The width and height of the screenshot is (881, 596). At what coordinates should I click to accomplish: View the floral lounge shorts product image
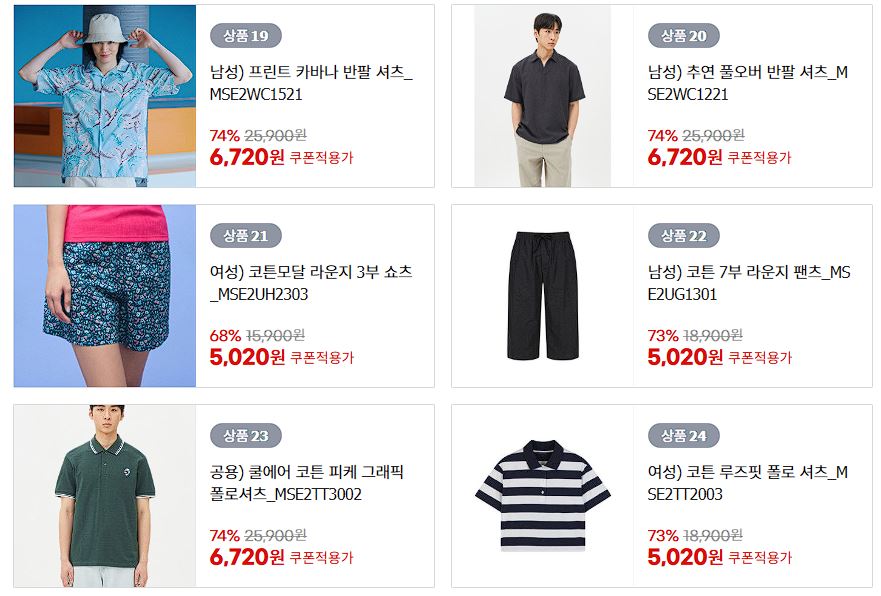(105, 296)
